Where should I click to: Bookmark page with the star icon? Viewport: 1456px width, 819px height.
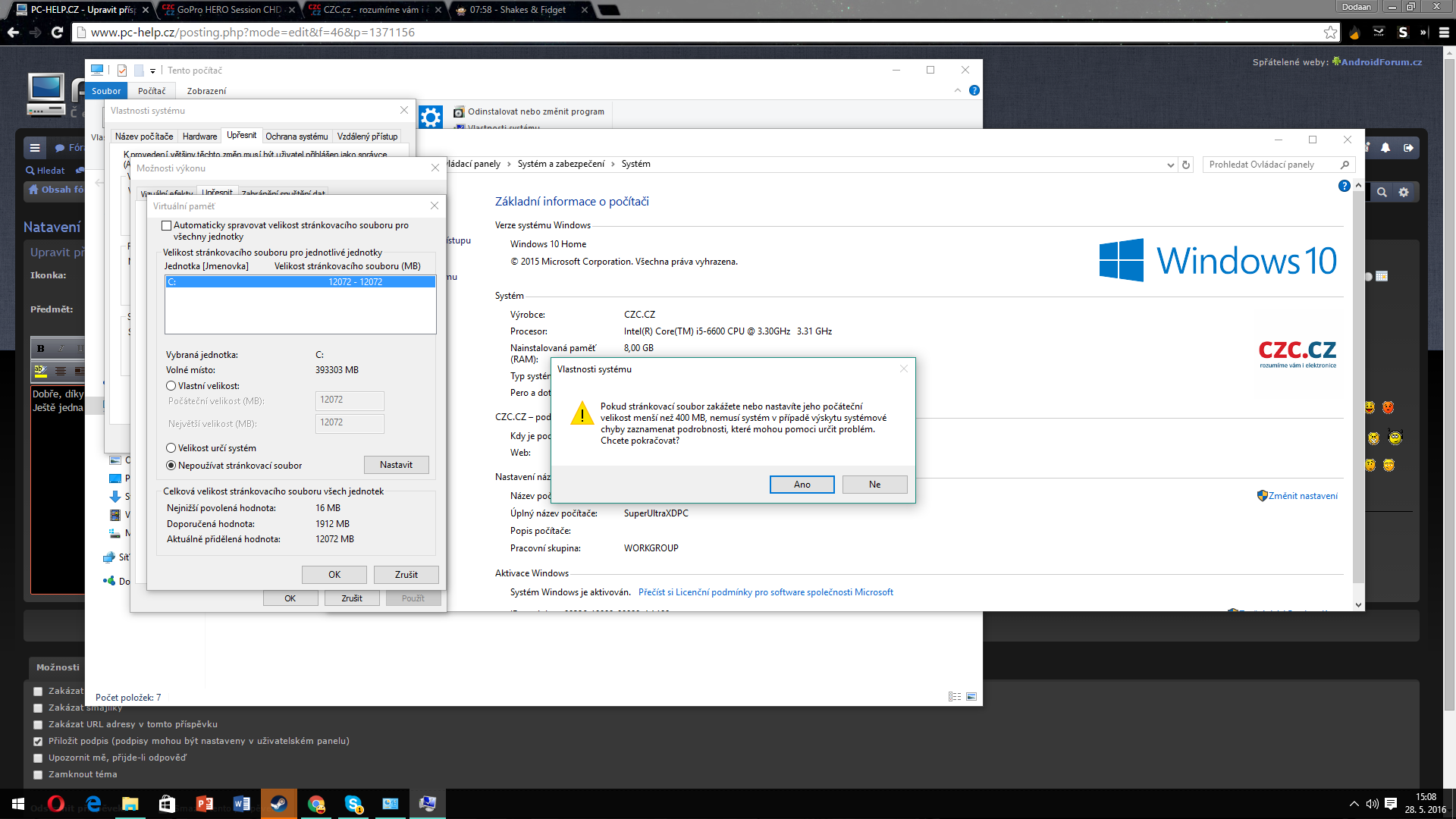point(1330,33)
